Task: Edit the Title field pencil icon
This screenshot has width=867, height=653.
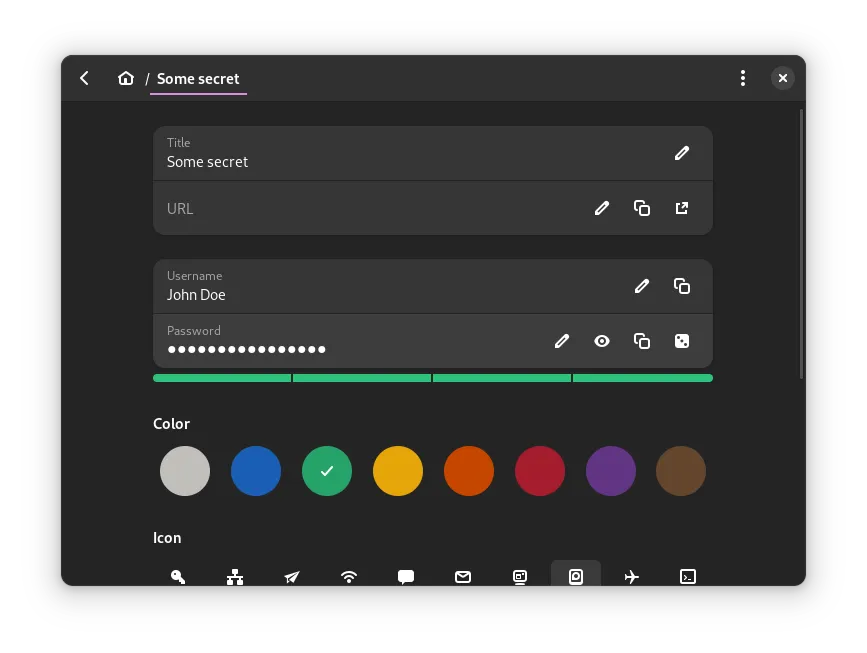Action: [682, 153]
